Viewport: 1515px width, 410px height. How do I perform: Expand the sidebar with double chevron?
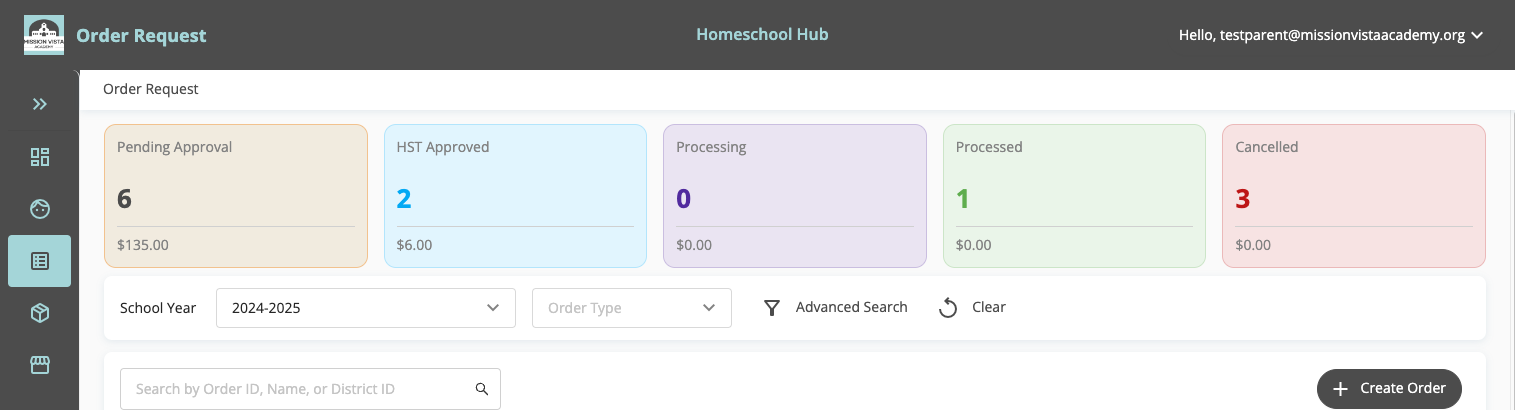point(40,104)
